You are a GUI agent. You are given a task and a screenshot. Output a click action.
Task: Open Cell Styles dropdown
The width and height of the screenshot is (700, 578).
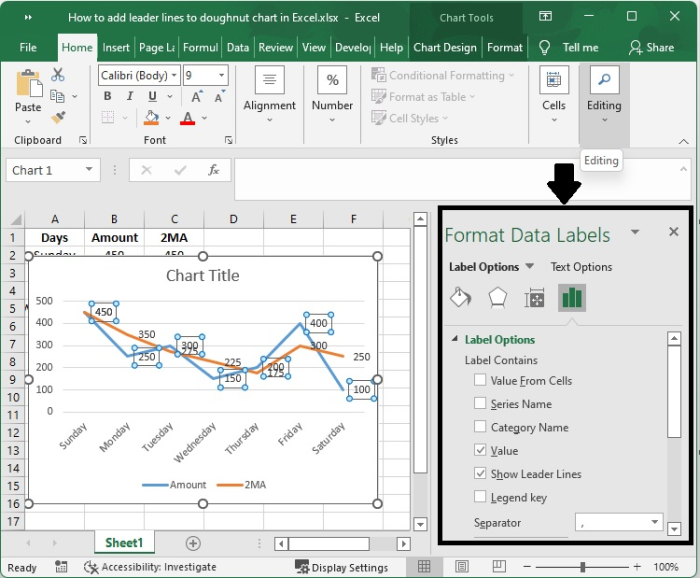409,118
